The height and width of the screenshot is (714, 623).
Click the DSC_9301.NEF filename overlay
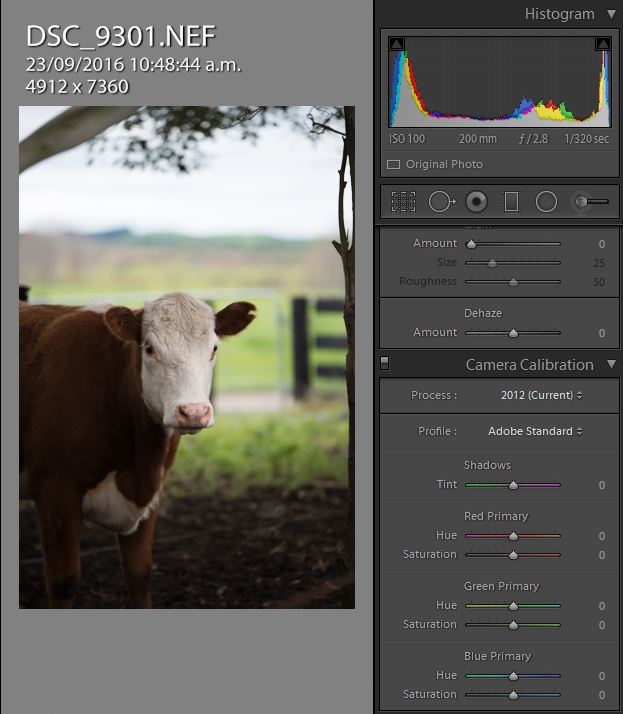coord(121,36)
